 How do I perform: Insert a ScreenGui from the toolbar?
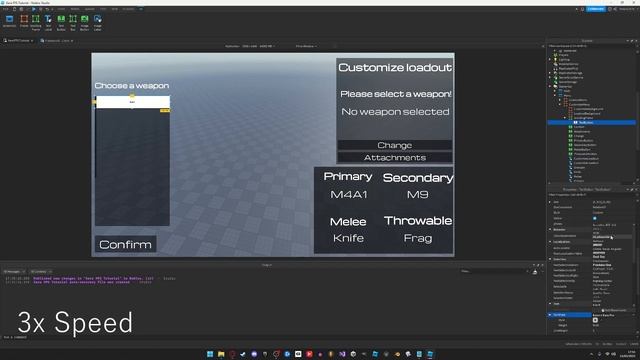point(9,22)
